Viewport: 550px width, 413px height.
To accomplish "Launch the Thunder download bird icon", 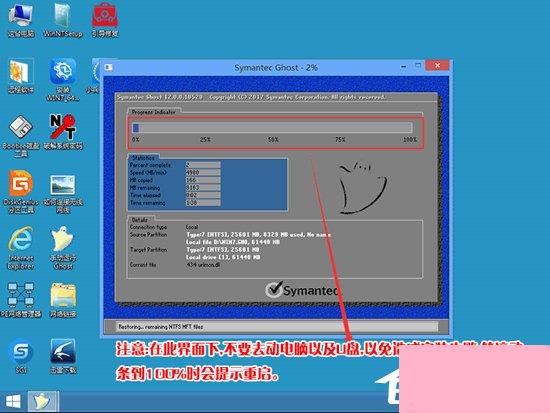I will click(63, 356).
